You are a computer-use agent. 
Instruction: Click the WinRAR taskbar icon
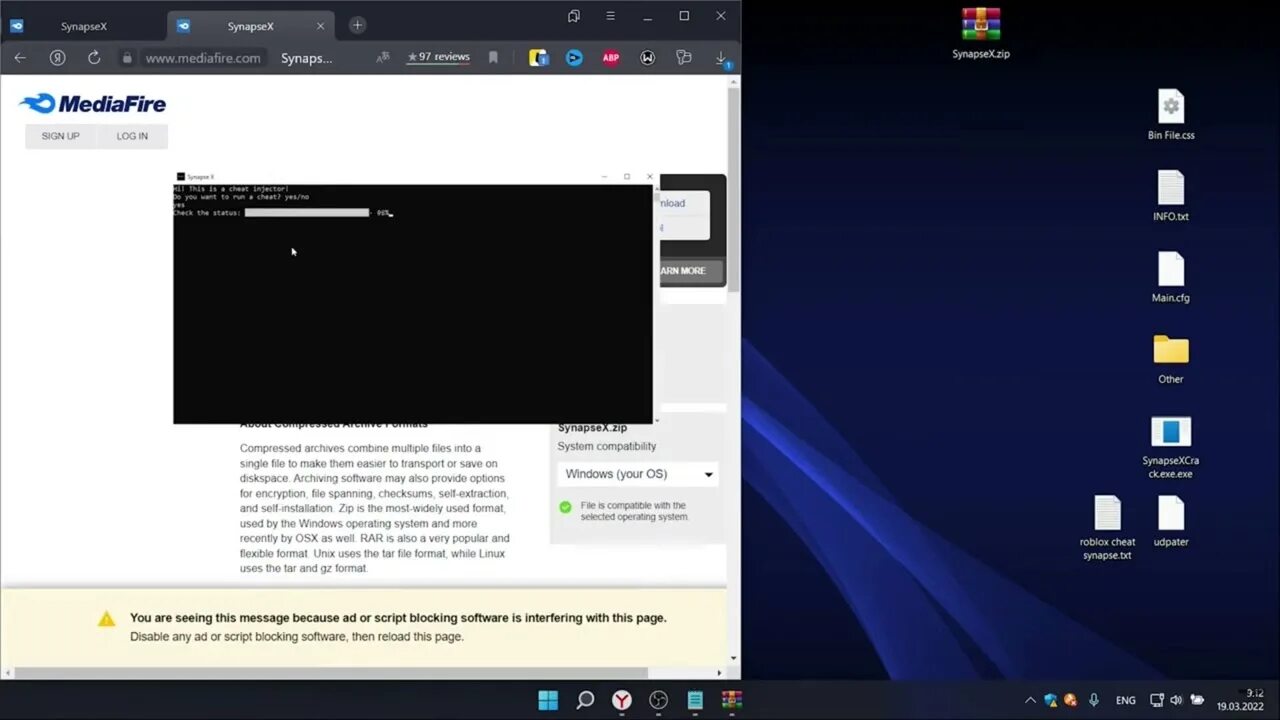click(732, 700)
